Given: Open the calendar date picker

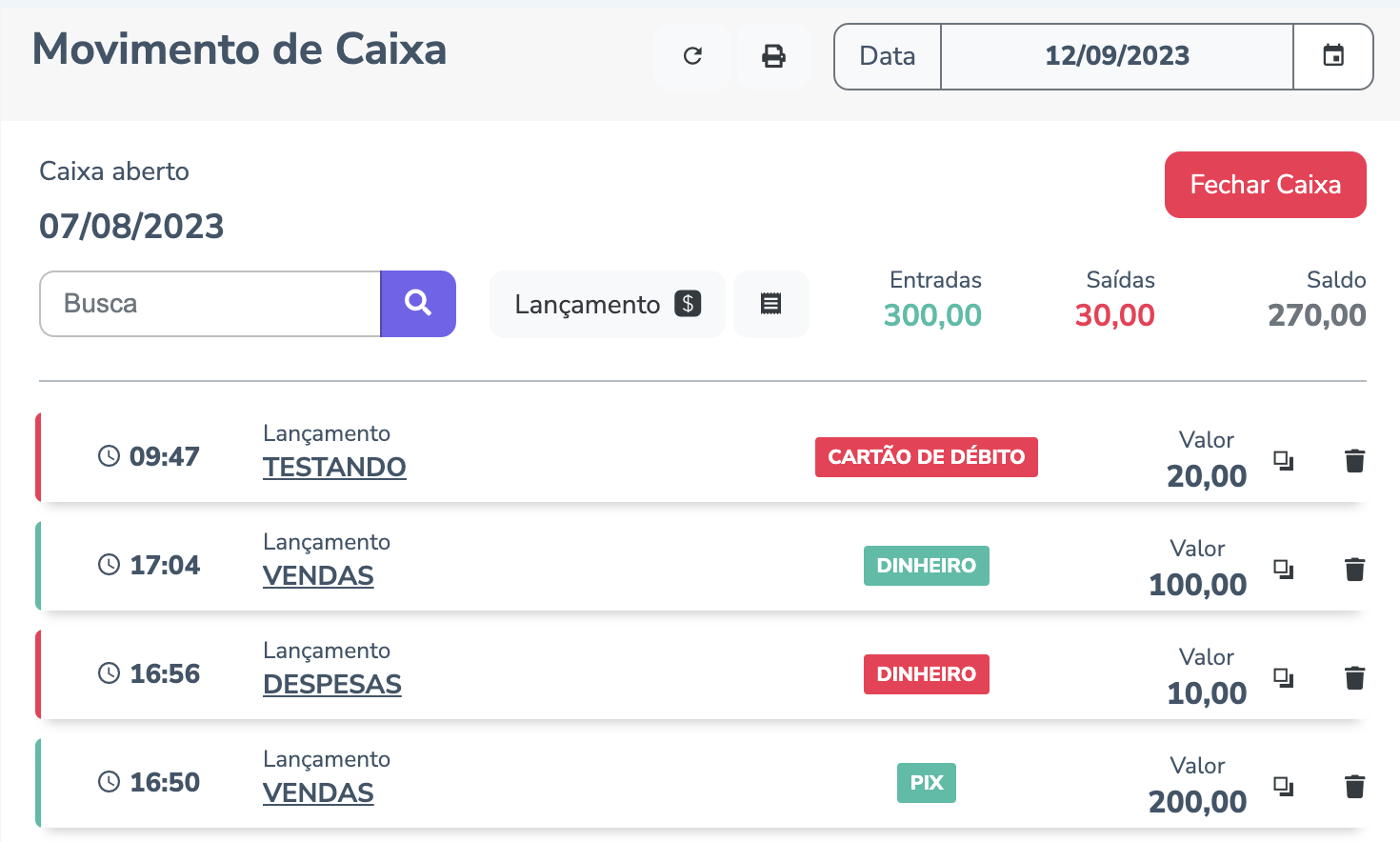Looking at the screenshot, I should pyautogui.click(x=1333, y=56).
